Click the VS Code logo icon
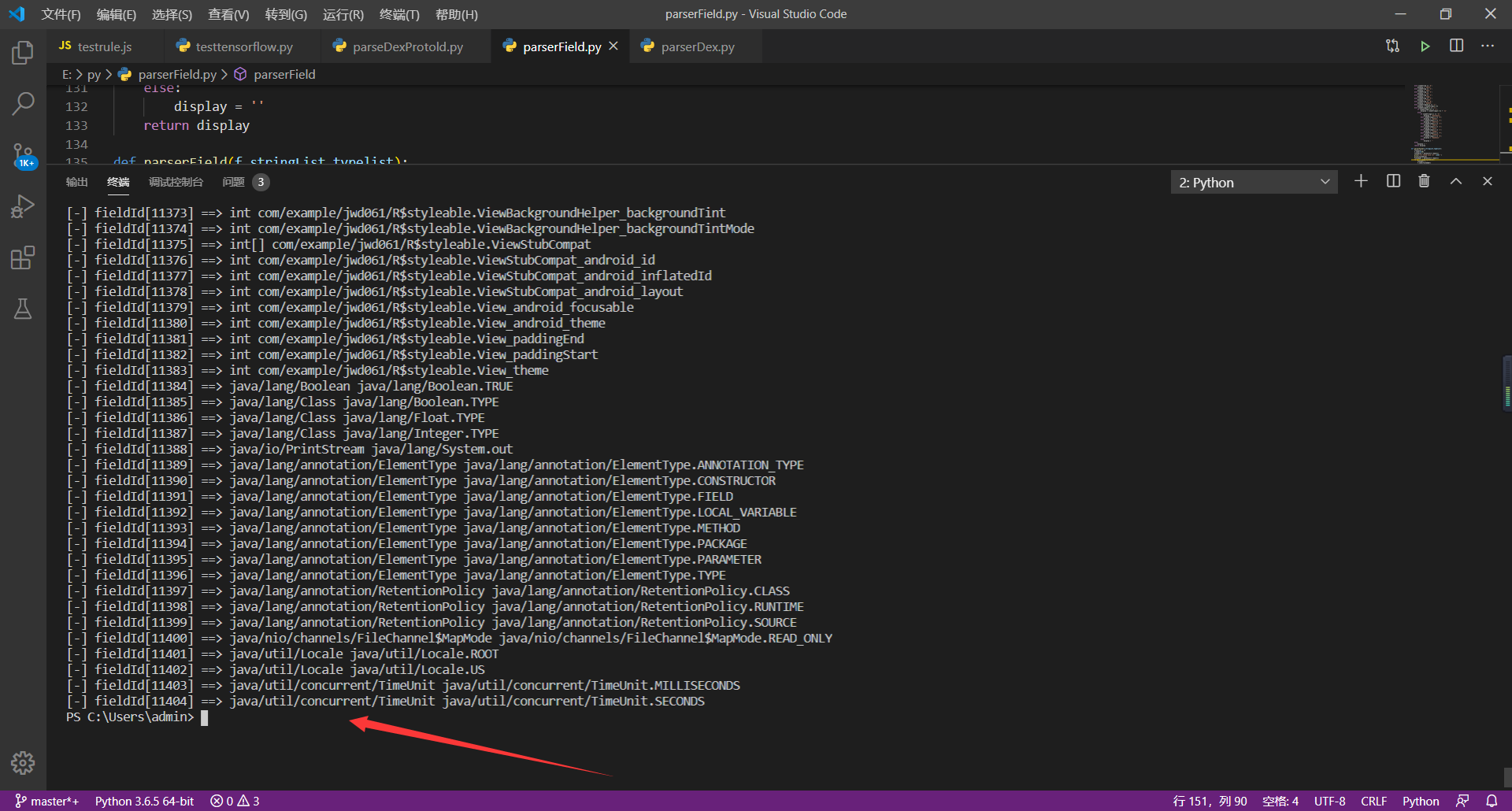The image size is (1512, 811). pyautogui.click(x=17, y=14)
